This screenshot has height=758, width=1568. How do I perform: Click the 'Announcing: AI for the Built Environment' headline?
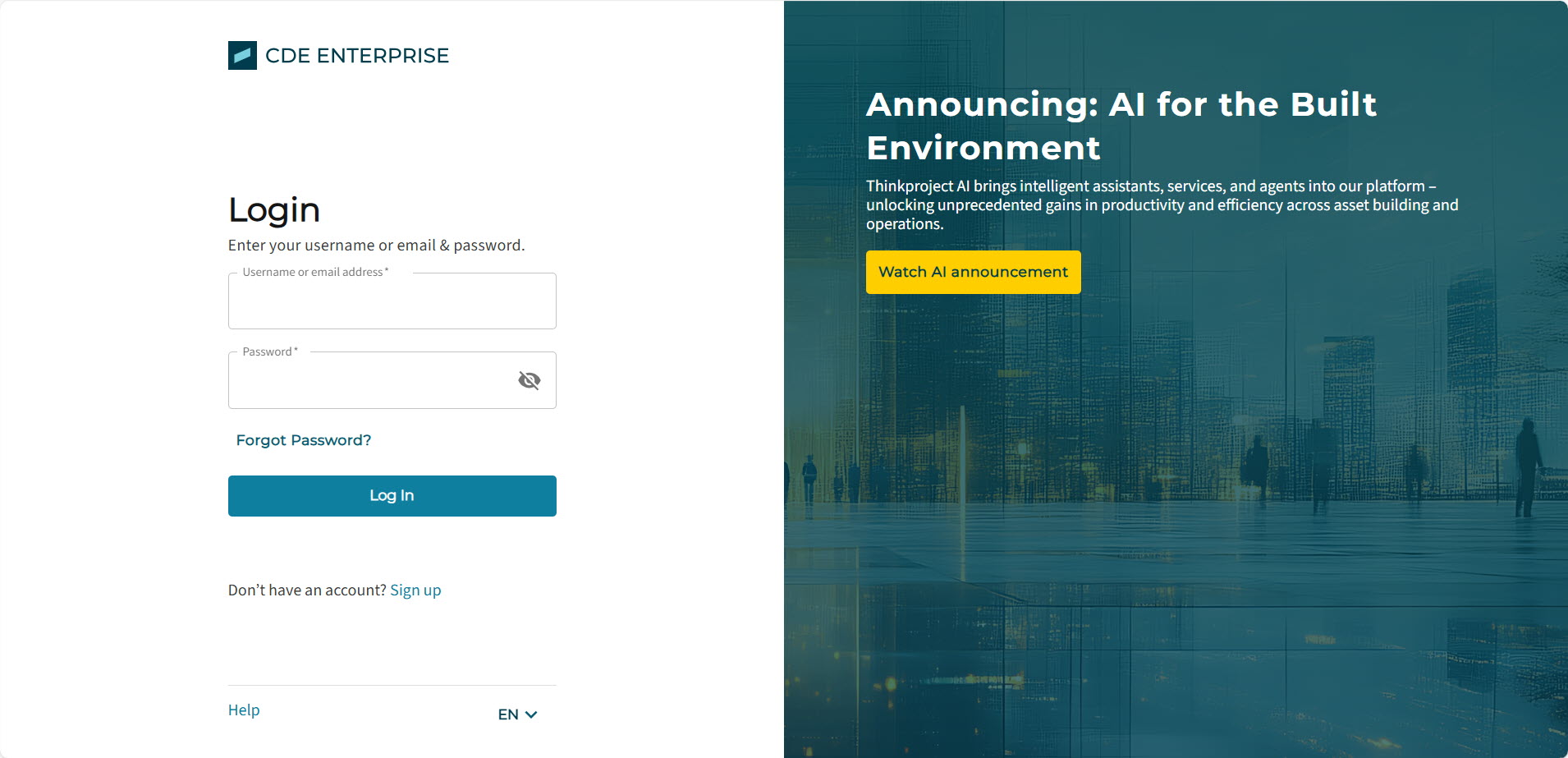pos(1121,126)
